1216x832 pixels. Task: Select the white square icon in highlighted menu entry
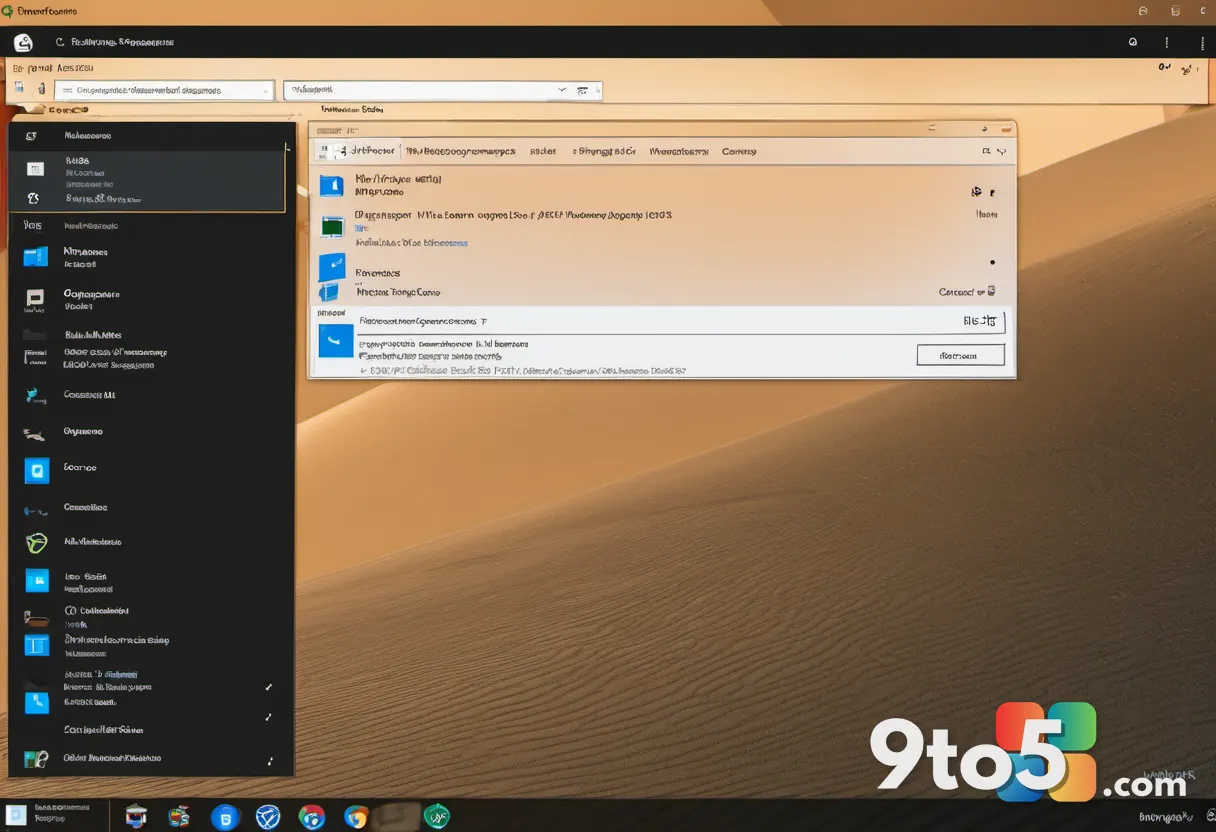pyautogui.click(x=35, y=169)
